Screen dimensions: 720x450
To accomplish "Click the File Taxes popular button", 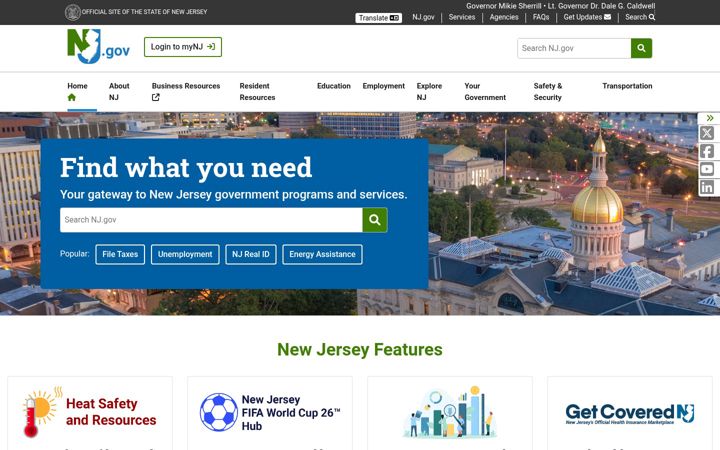I will coord(120,254).
